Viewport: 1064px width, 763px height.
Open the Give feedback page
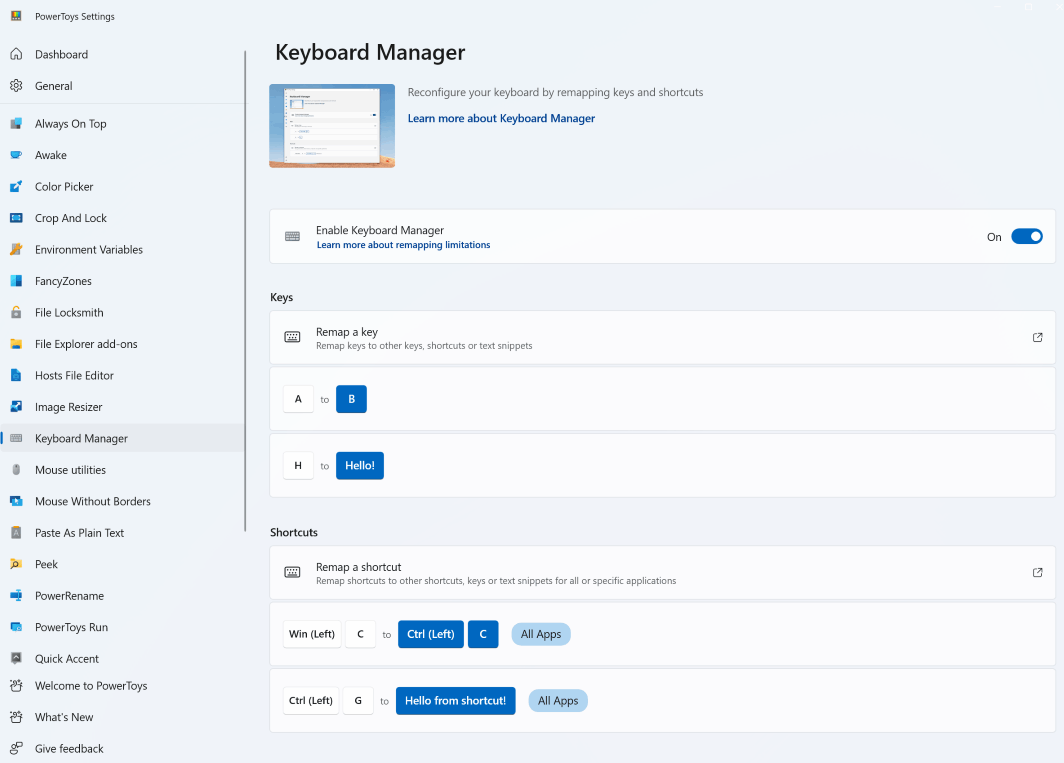click(122, 749)
